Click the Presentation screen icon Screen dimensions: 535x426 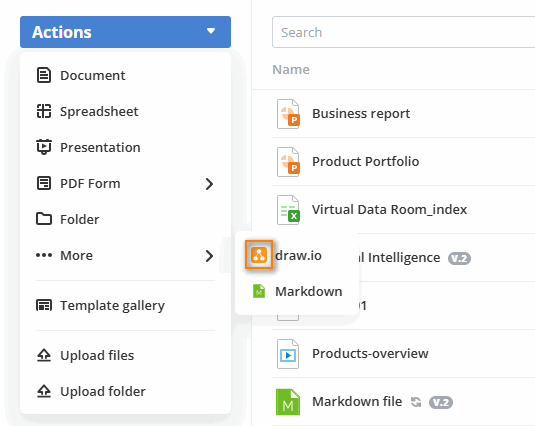(x=44, y=147)
